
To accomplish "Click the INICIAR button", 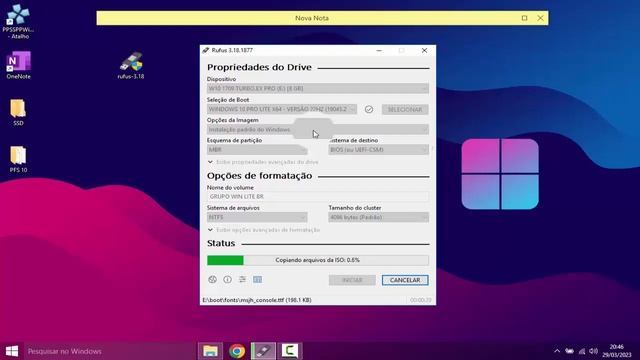I will click(352, 280).
